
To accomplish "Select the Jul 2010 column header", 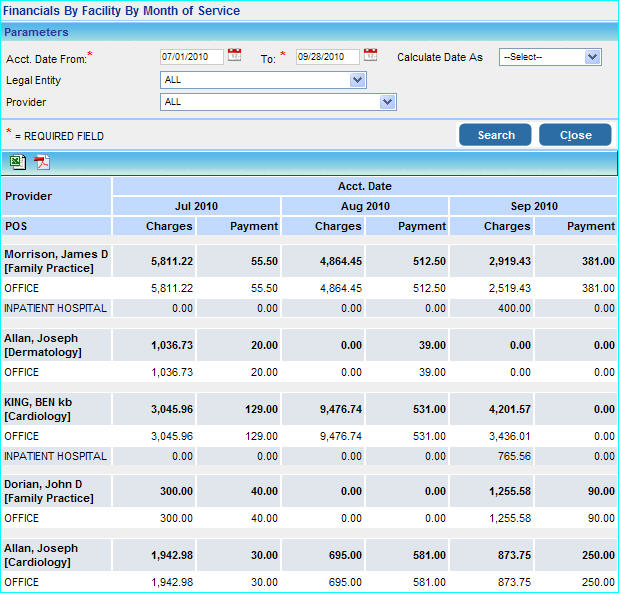I will 196,206.
